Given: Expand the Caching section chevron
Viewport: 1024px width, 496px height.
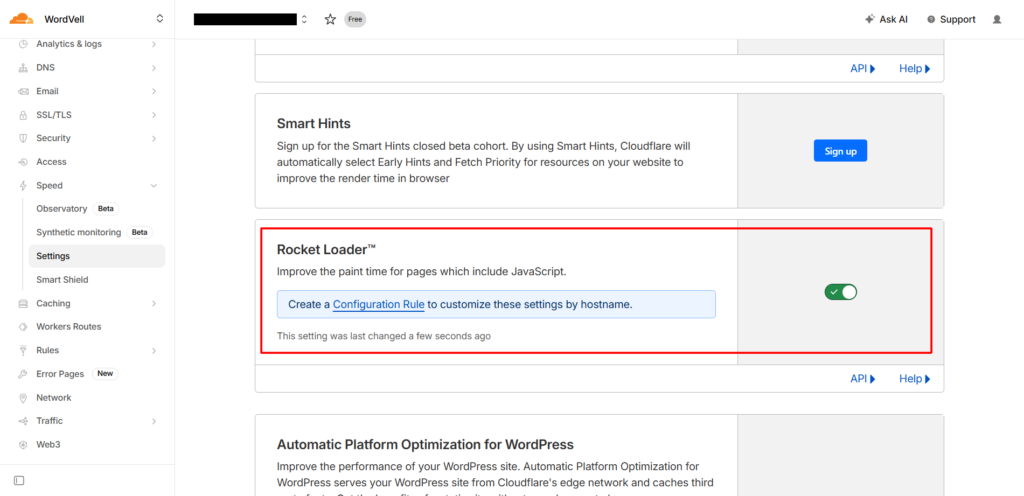Looking at the screenshot, I should click(154, 303).
